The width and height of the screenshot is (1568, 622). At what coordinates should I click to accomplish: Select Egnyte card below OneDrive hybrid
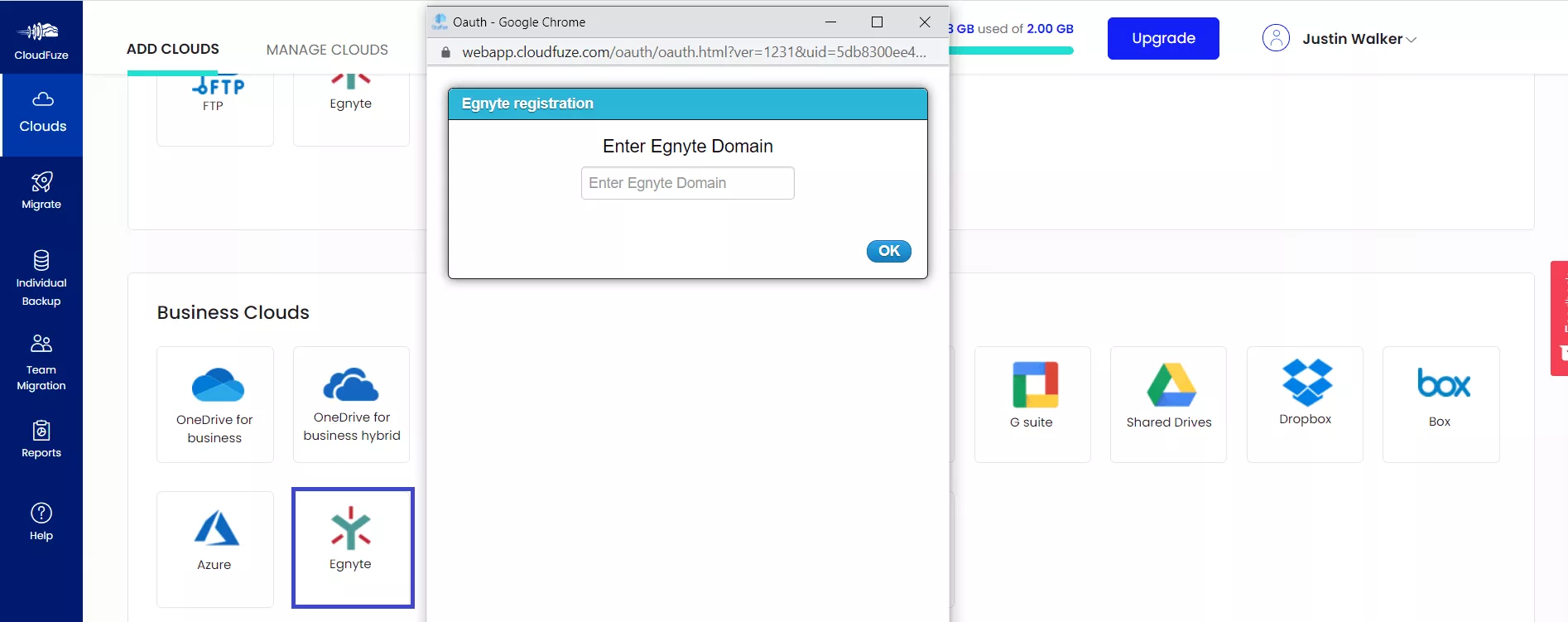click(x=353, y=547)
